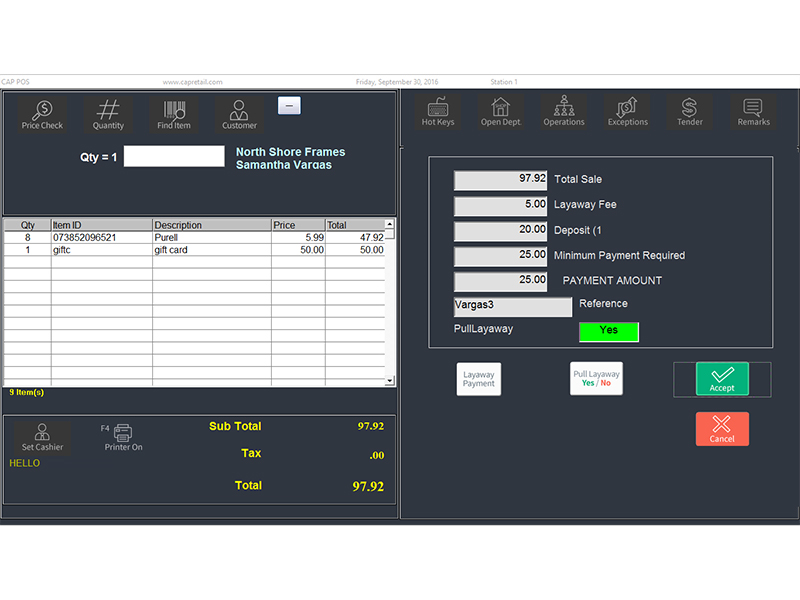This screenshot has width=800, height=600.
Task: Click the Find Item icon
Action: point(173,113)
